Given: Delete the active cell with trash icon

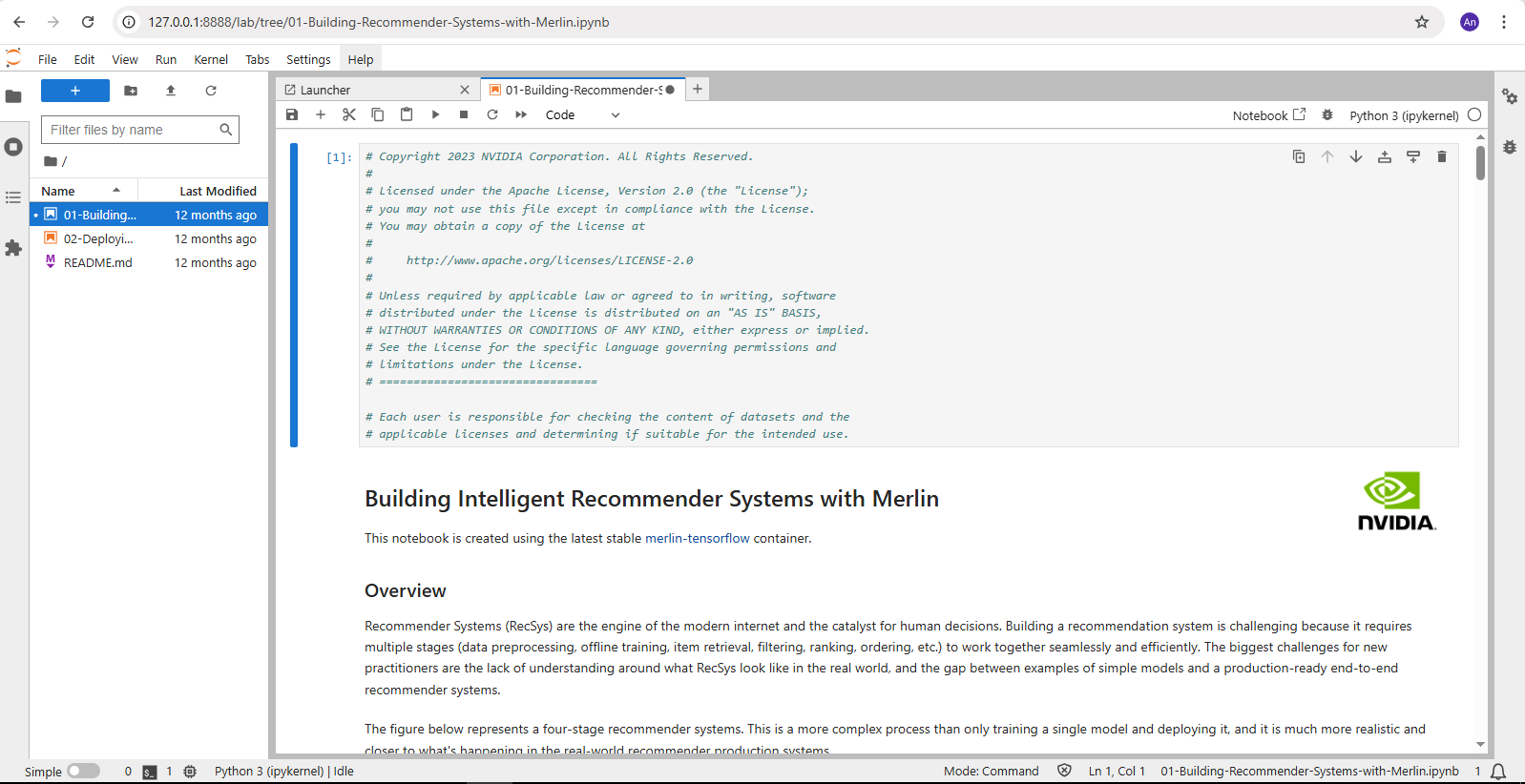Looking at the screenshot, I should pyautogui.click(x=1442, y=156).
